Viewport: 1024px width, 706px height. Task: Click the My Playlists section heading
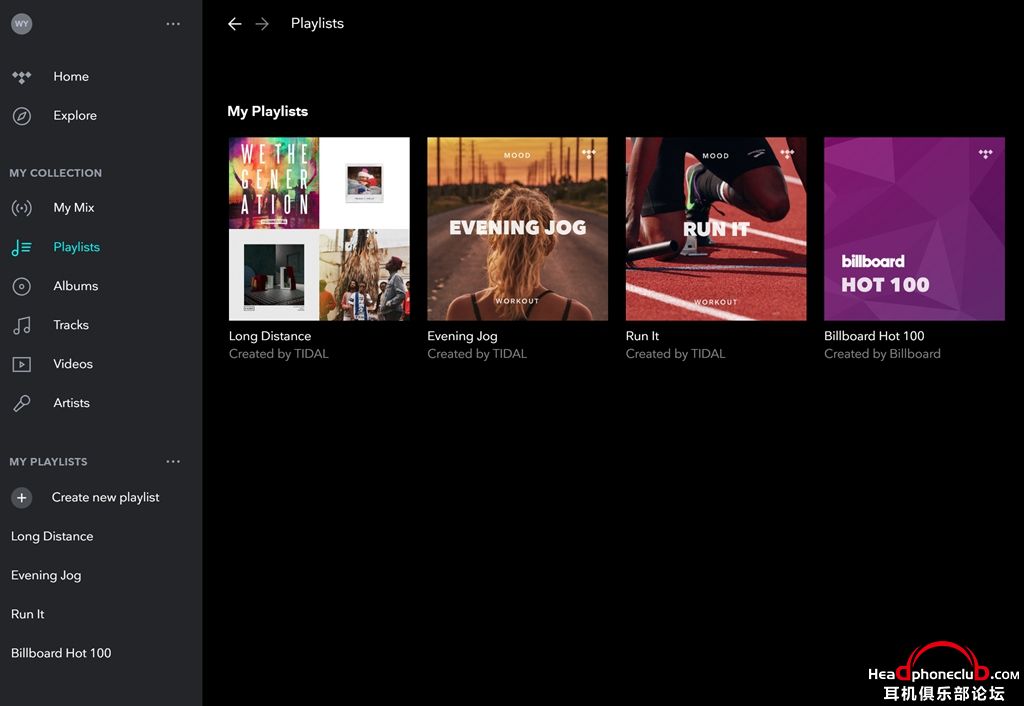[268, 112]
